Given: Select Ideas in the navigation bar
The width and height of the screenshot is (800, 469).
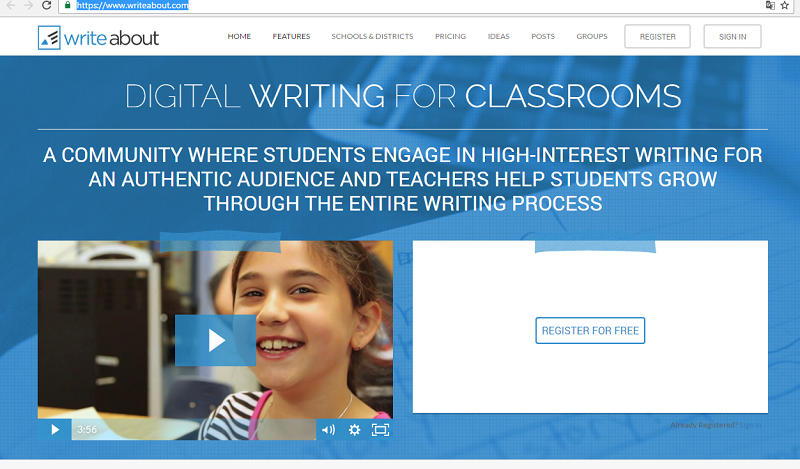Looking at the screenshot, I should [x=498, y=37].
